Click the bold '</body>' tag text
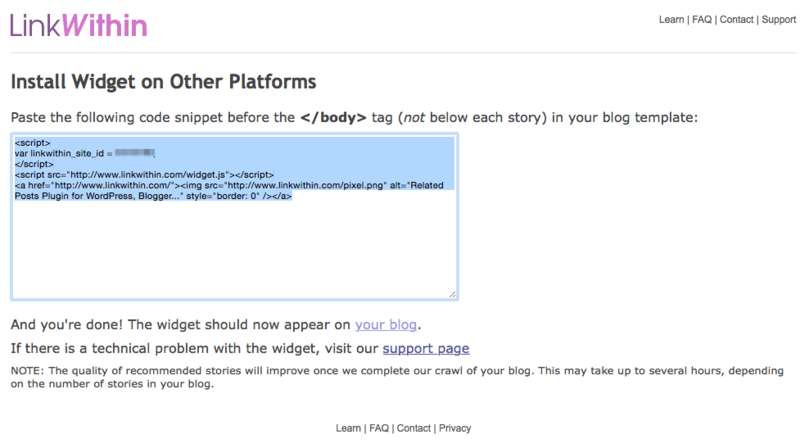Image resolution: width=800 pixels, height=448 pixels. tap(333, 117)
